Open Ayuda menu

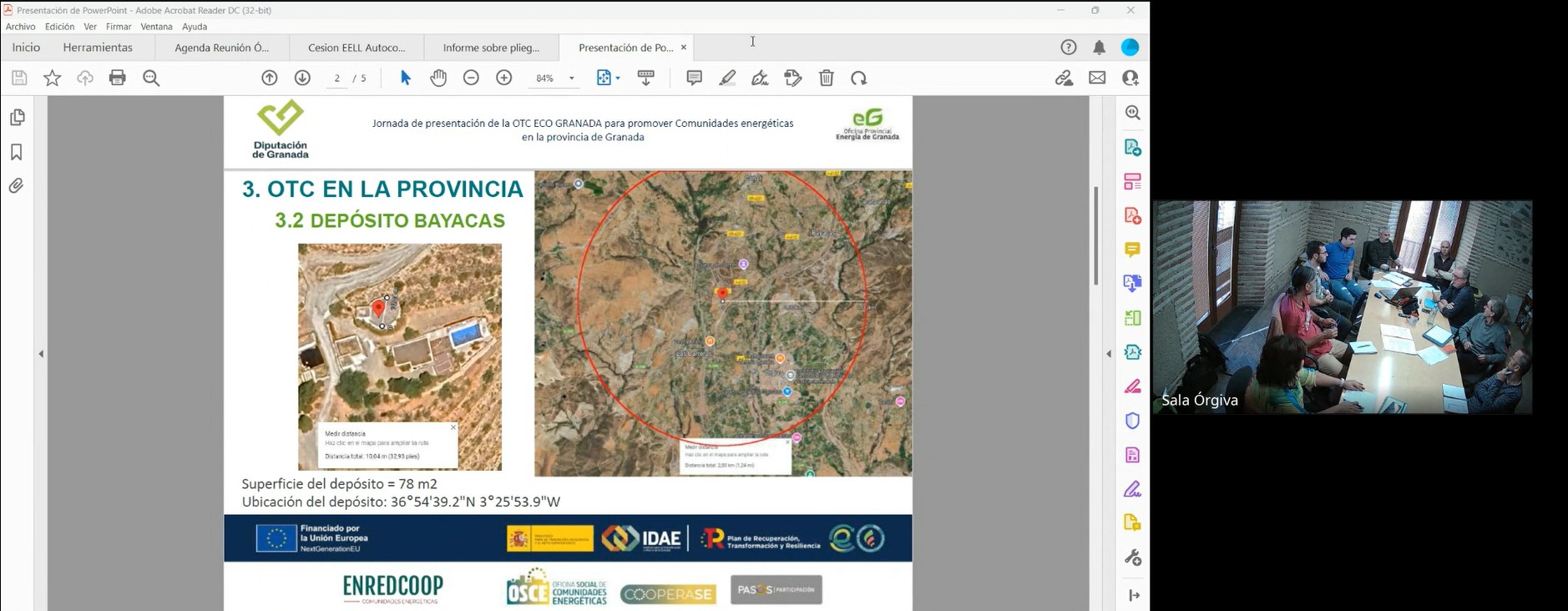[195, 27]
